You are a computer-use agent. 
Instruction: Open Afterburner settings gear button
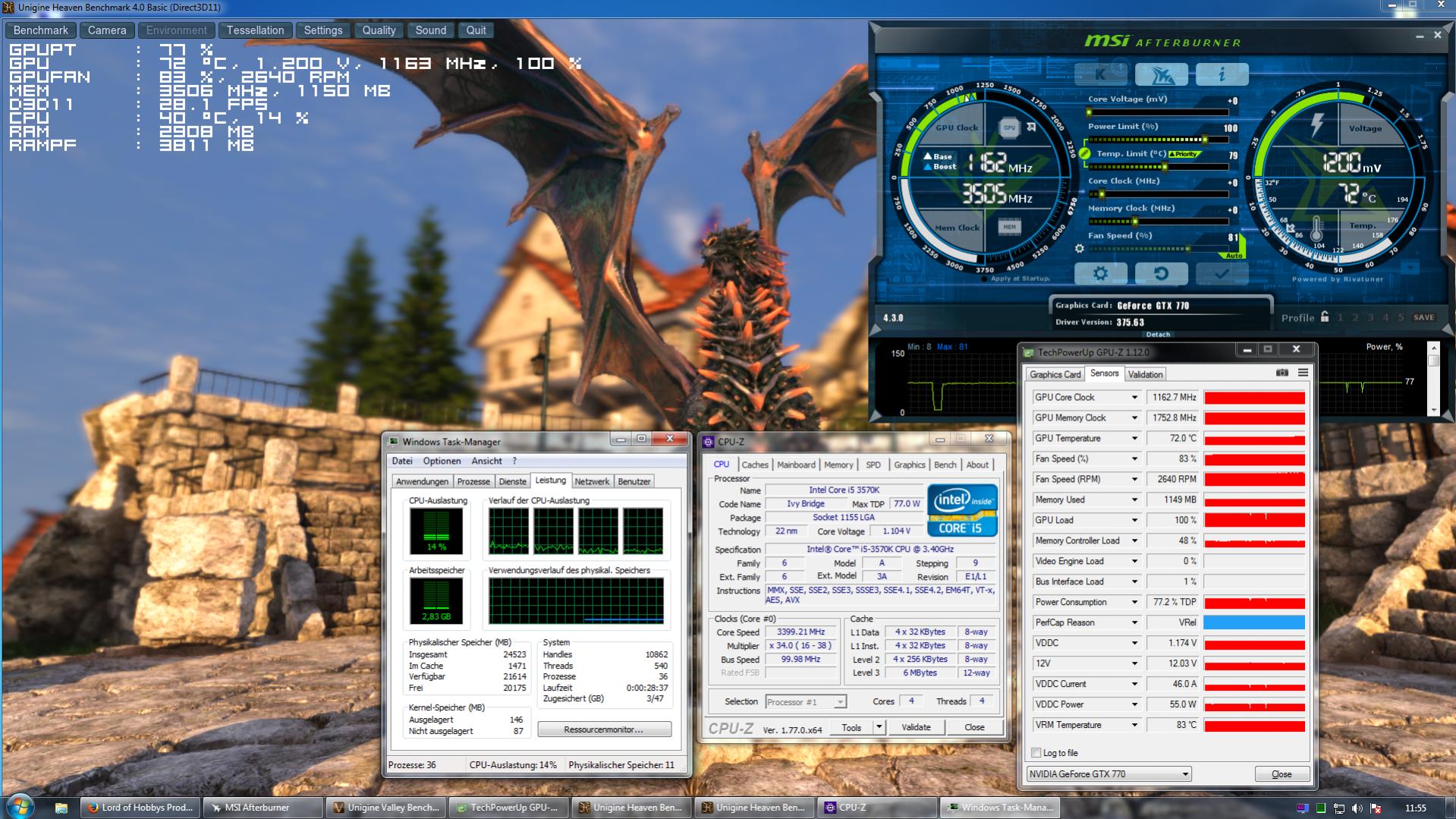[1100, 273]
